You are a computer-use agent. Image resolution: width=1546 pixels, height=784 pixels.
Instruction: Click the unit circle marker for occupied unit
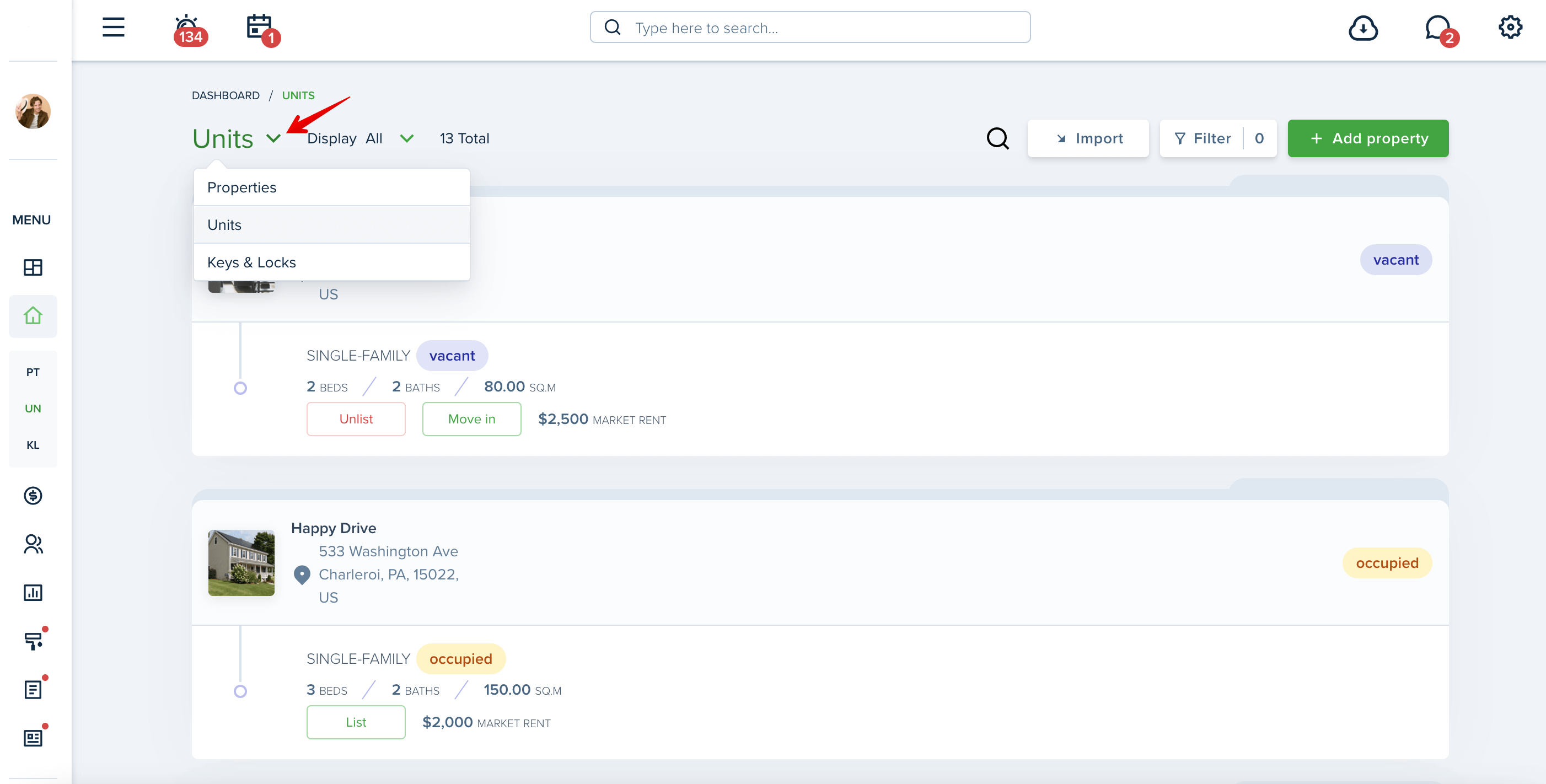coord(240,691)
